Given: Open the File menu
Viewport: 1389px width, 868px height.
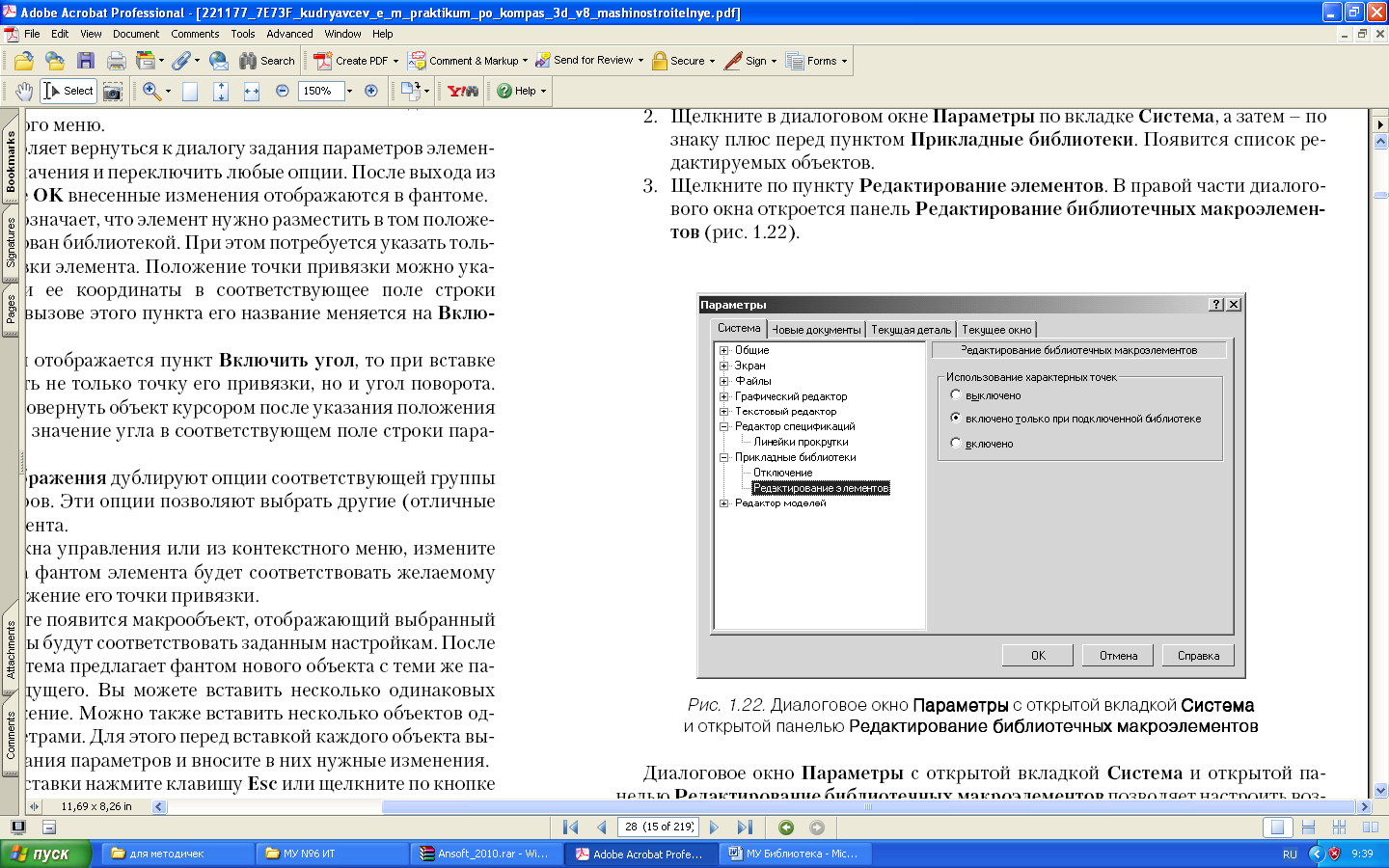Looking at the screenshot, I should (32, 34).
